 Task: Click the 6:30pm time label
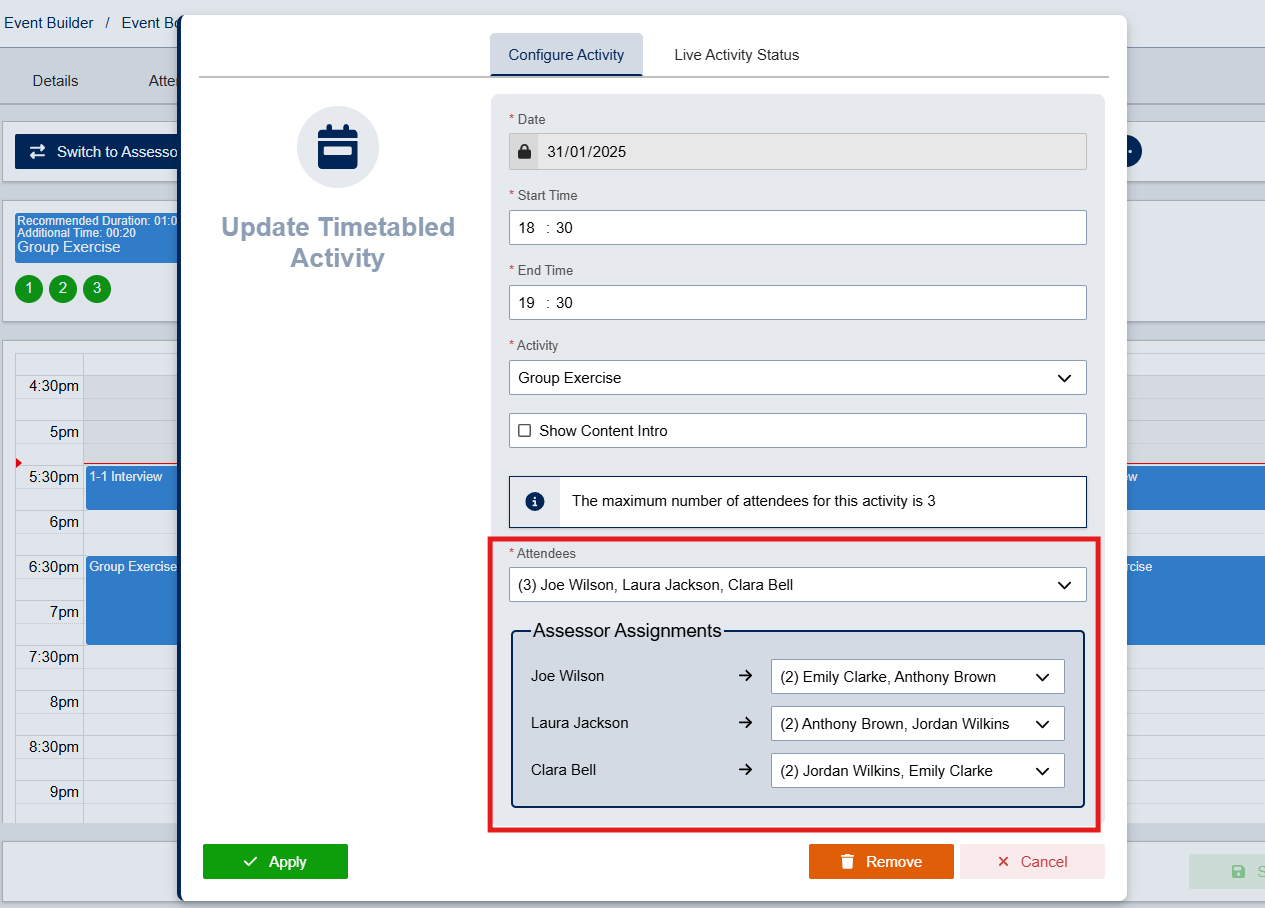point(53,567)
